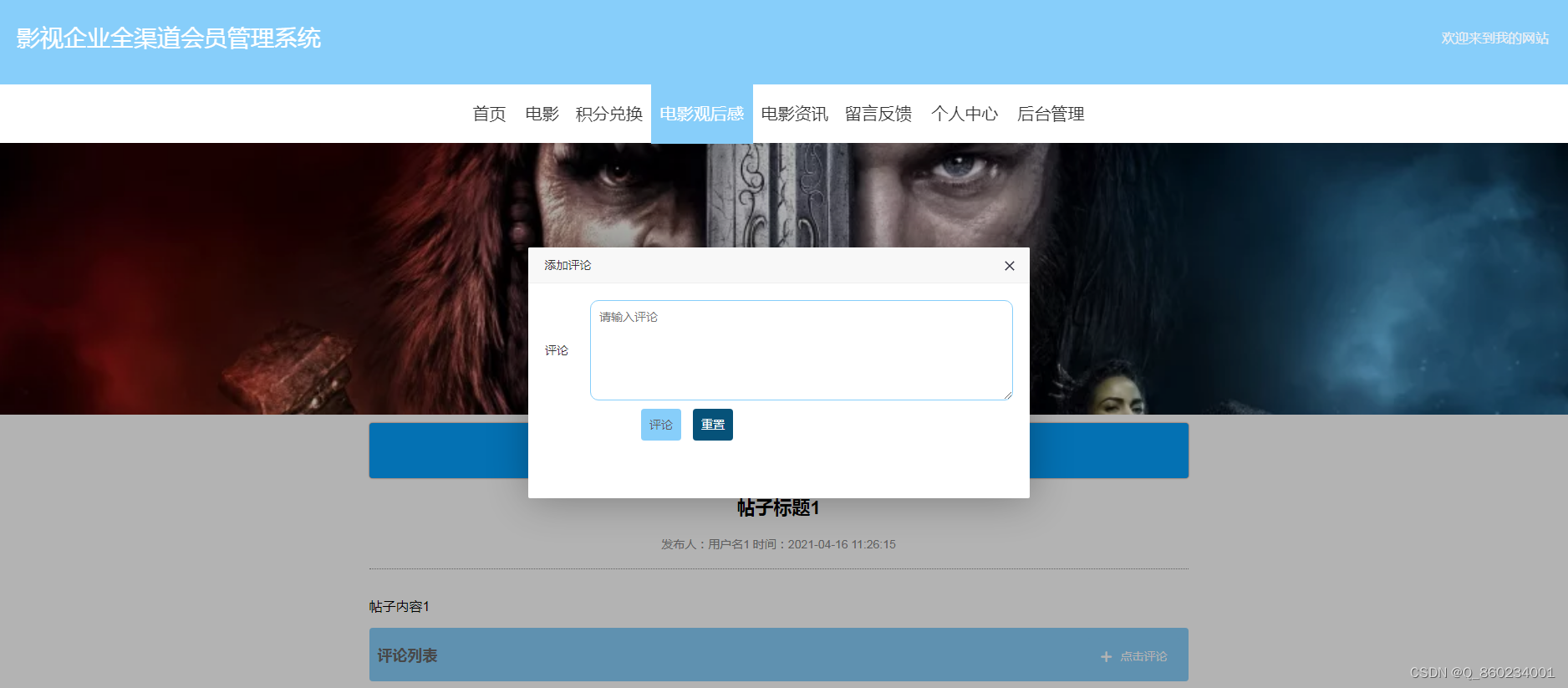
Task: Click the plus icon beside 点击评论
Action: click(1106, 657)
